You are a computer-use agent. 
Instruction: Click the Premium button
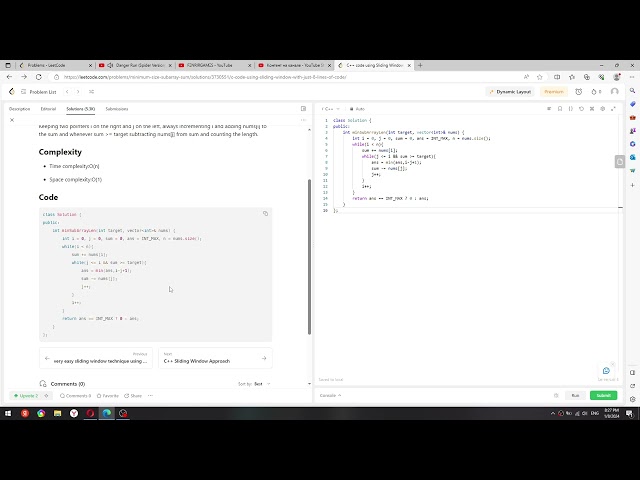(554, 92)
